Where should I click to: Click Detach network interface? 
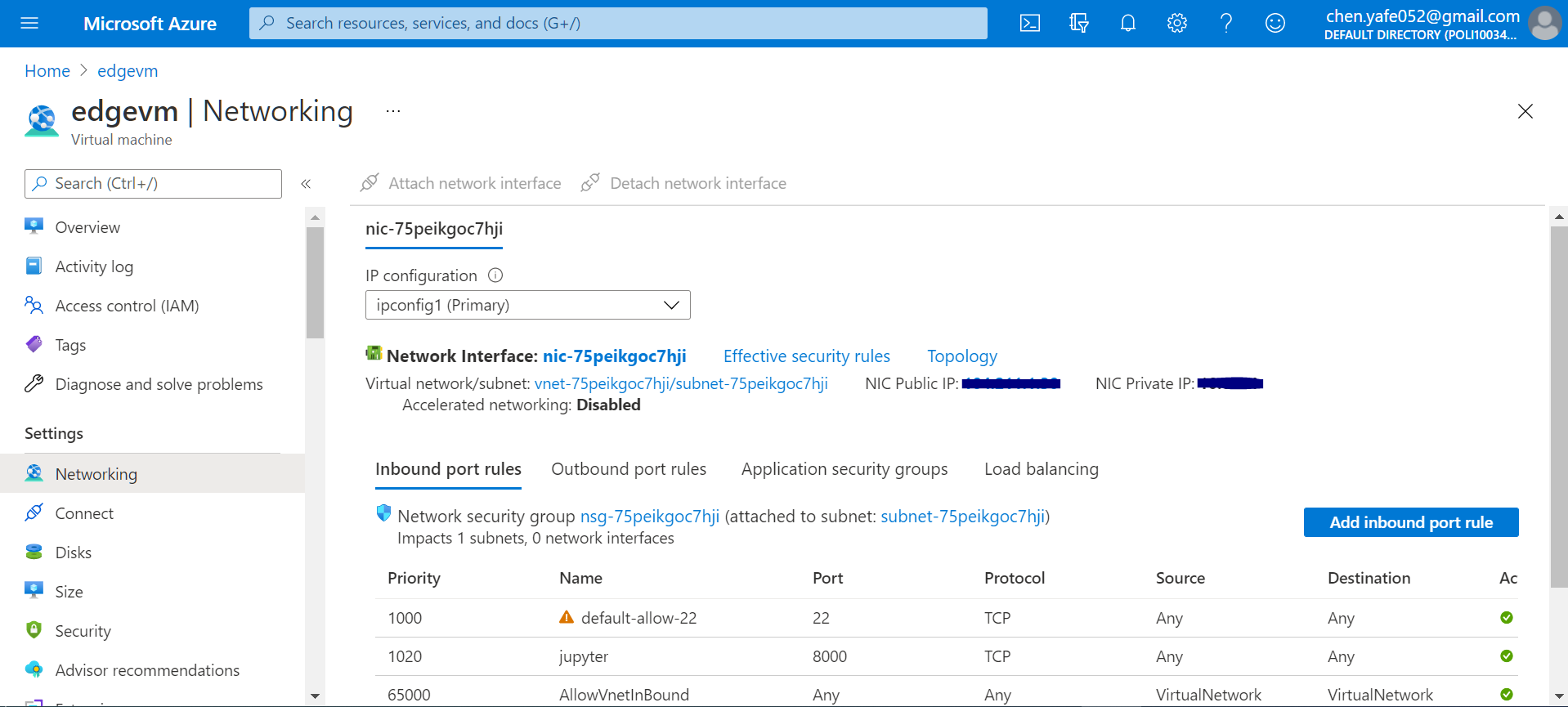[683, 183]
